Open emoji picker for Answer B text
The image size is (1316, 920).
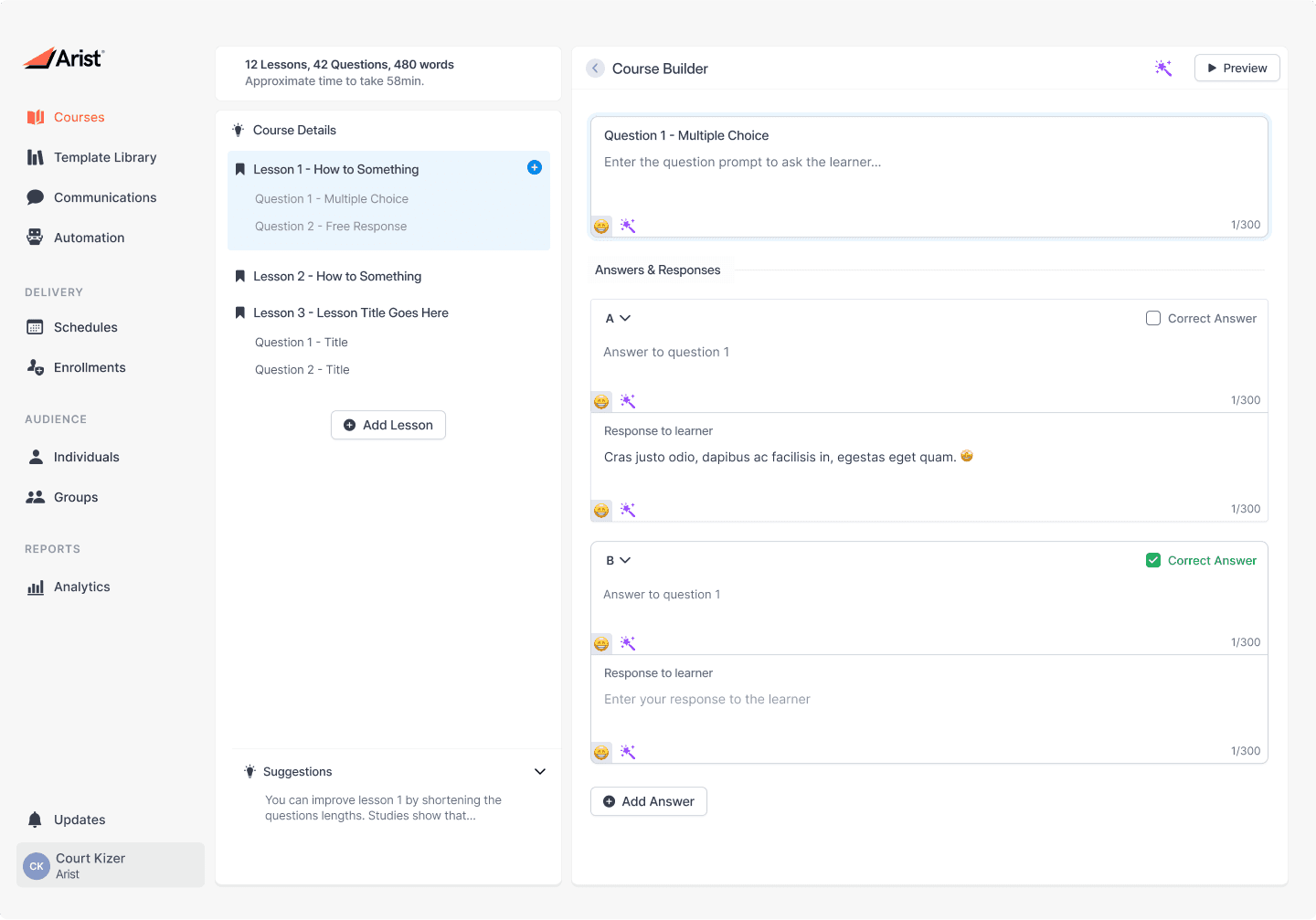click(x=601, y=643)
